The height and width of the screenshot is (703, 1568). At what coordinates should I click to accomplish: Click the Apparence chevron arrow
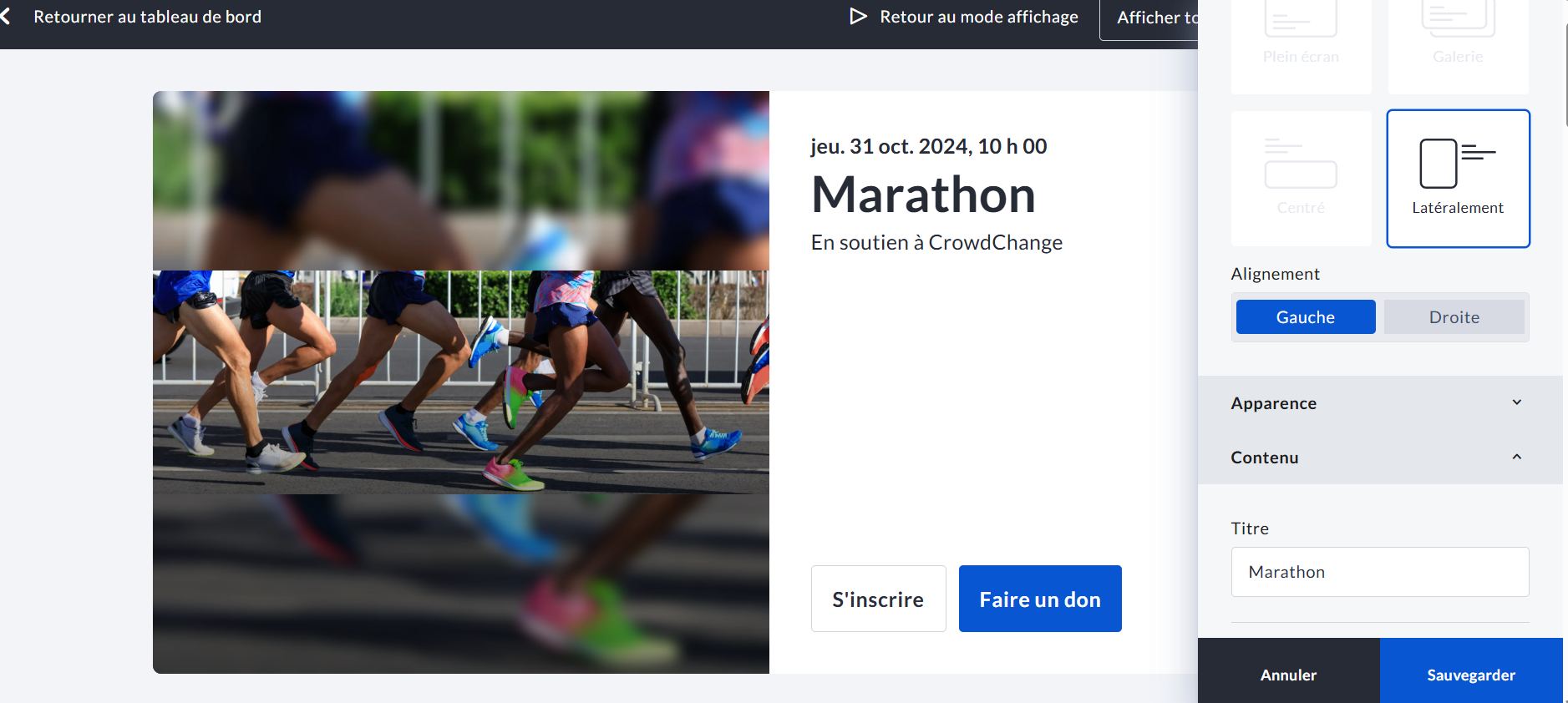click(1516, 402)
